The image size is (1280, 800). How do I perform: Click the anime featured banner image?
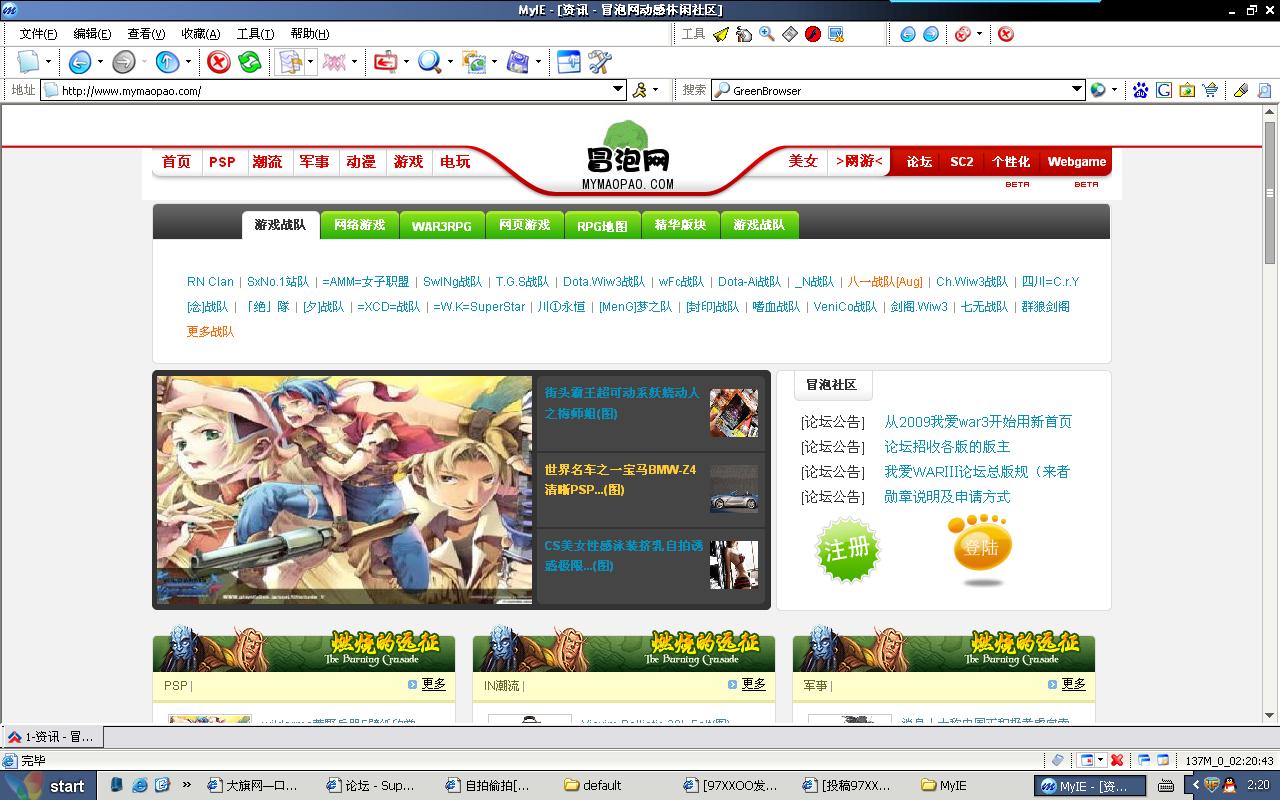click(344, 490)
